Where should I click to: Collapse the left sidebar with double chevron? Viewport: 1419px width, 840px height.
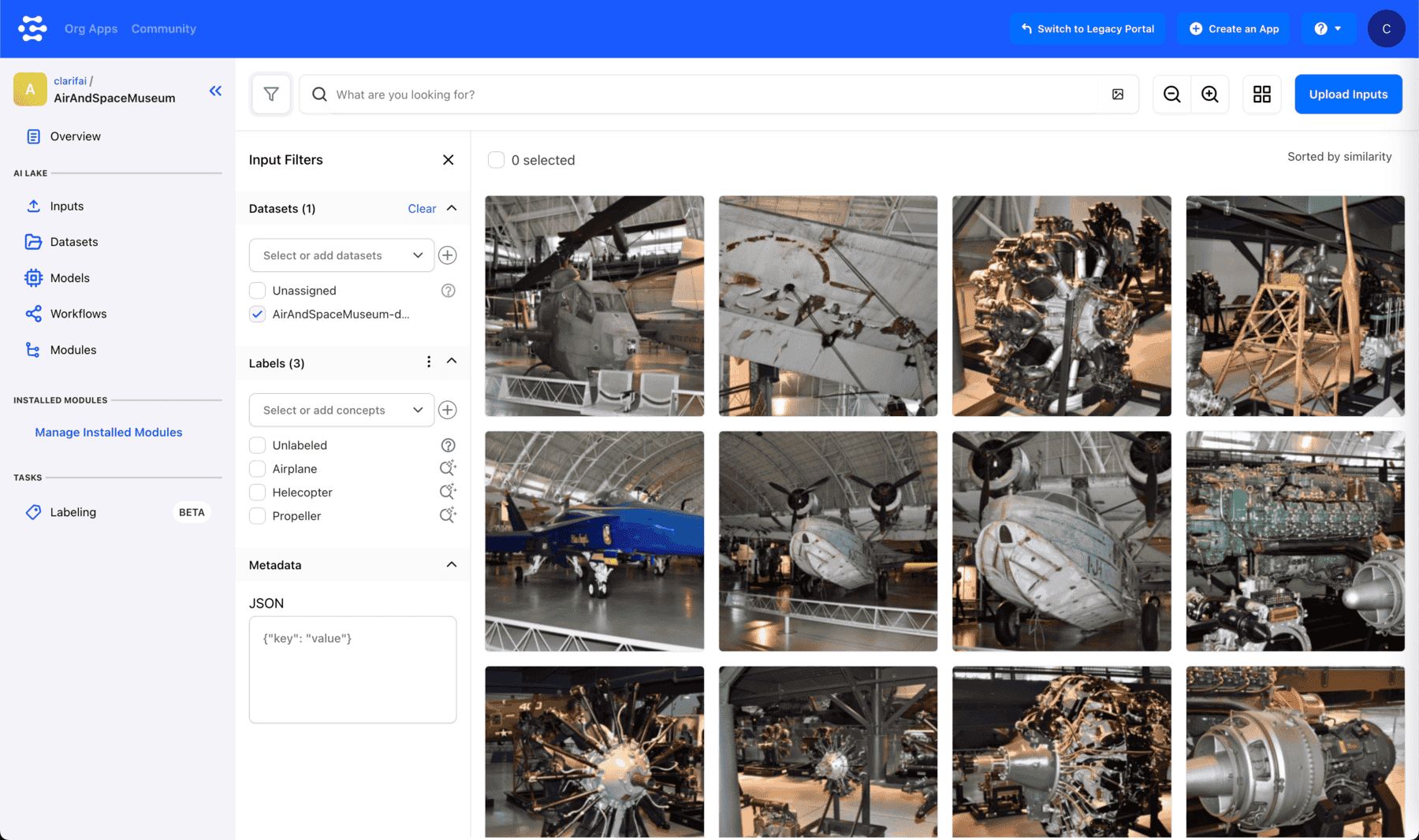click(x=215, y=91)
